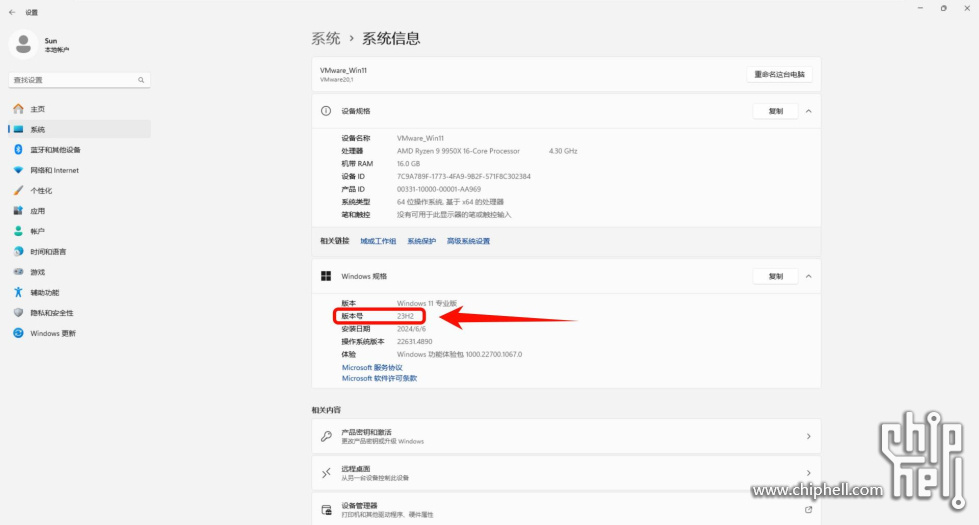Select 网络和 Internet menu label
Screen dimensions: 979x525
click(54, 170)
